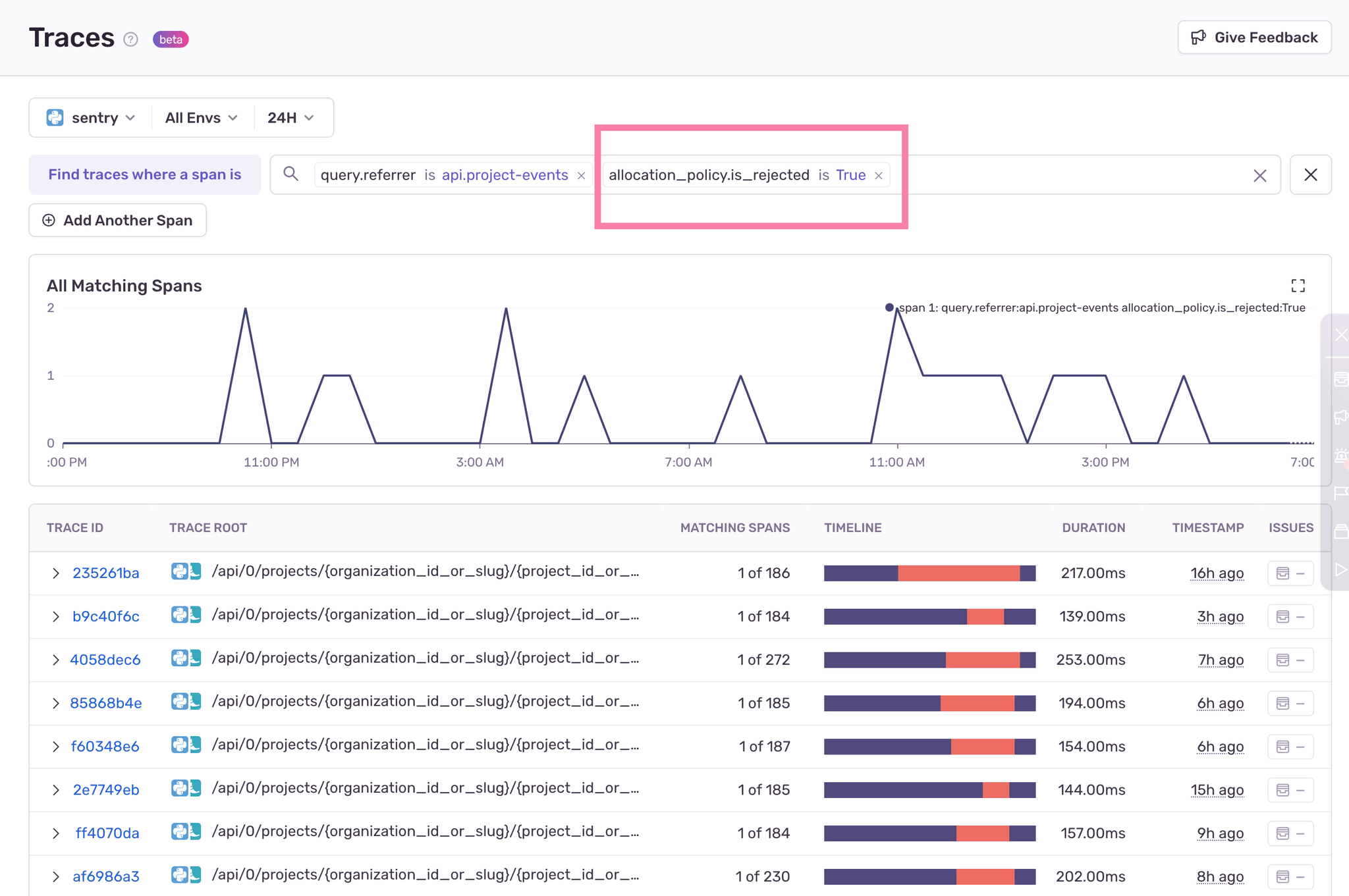Remove the query.referrer filter token

click(581, 174)
